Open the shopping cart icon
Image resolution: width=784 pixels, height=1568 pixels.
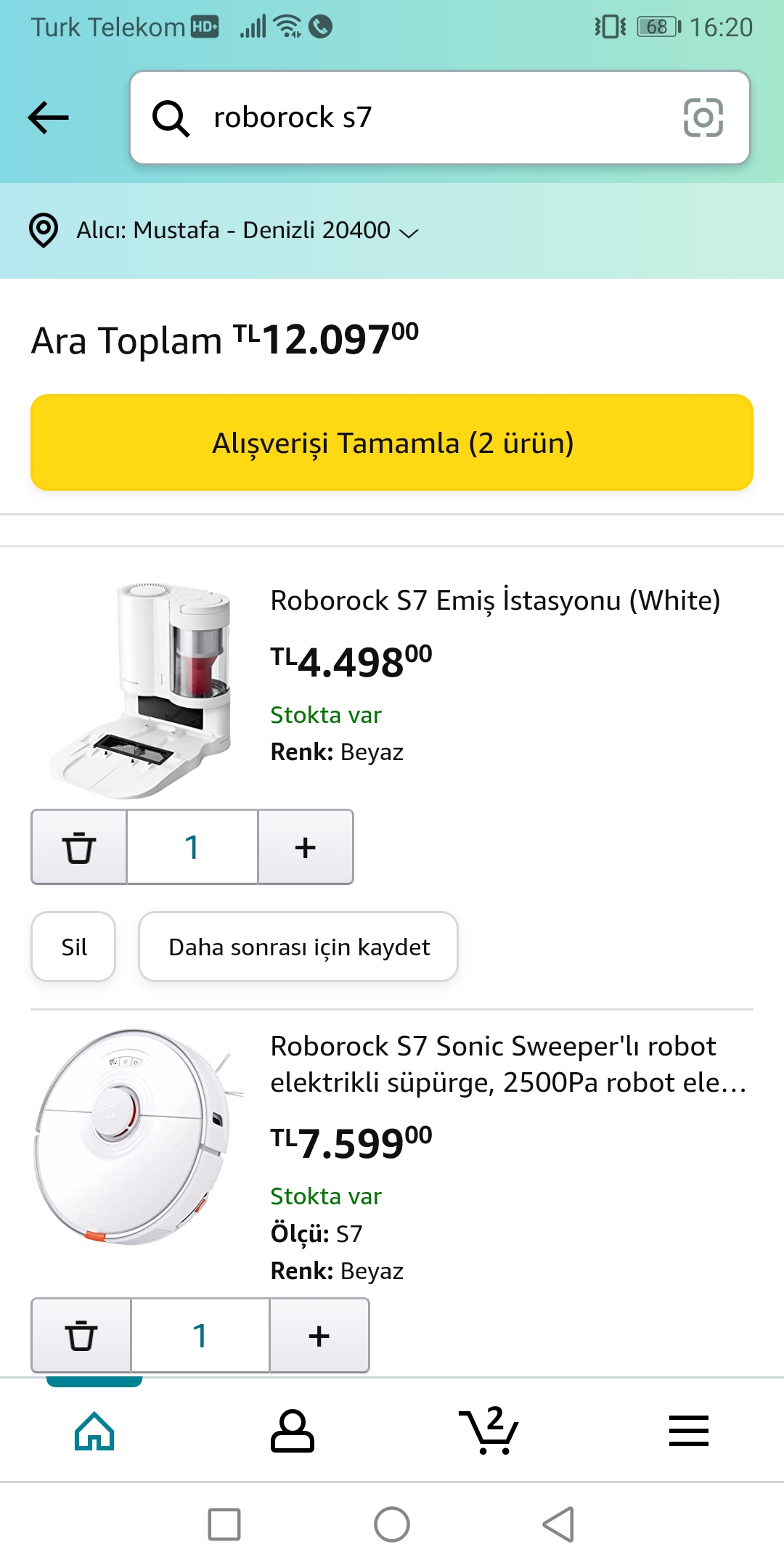pyautogui.click(x=489, y=1431)
